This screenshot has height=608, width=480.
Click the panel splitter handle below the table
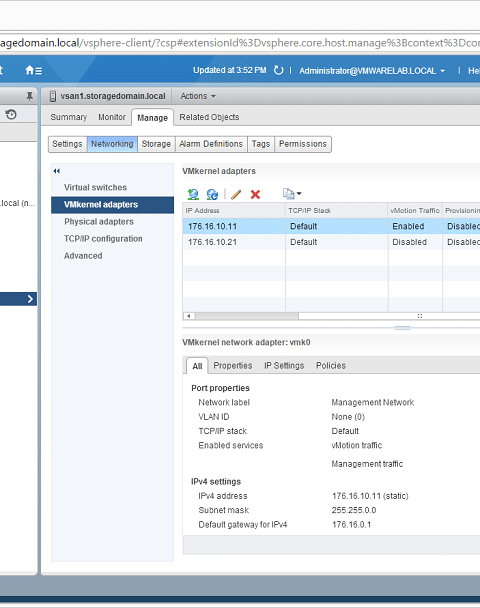pos(402,328)
